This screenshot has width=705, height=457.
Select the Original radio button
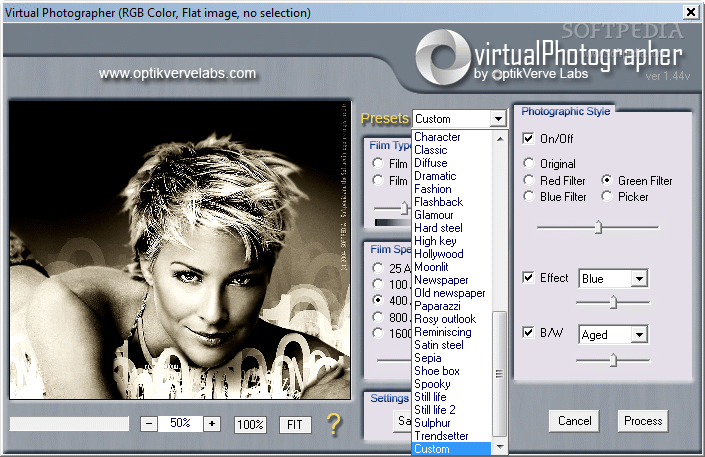click(x=529, y=163)
